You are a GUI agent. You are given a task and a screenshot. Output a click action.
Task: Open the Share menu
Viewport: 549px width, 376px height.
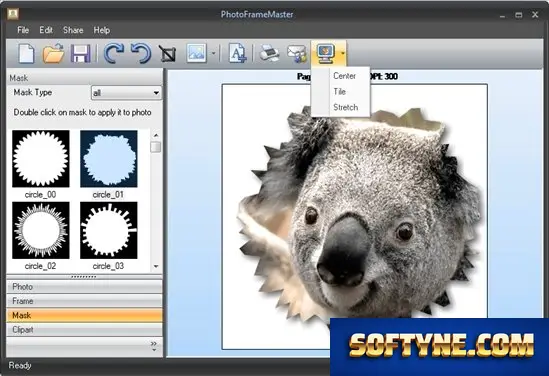73,30
